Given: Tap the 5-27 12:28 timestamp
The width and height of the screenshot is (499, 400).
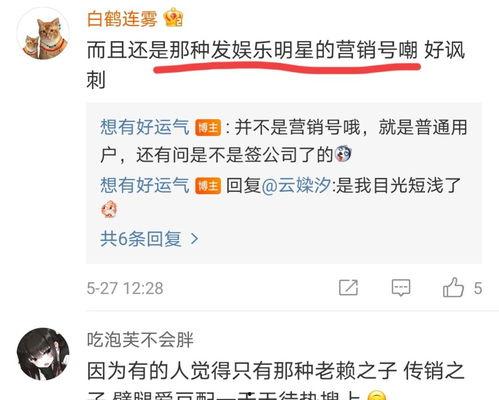Looking at the screenshot, I should pyautogui.click(x=125, y=288).
